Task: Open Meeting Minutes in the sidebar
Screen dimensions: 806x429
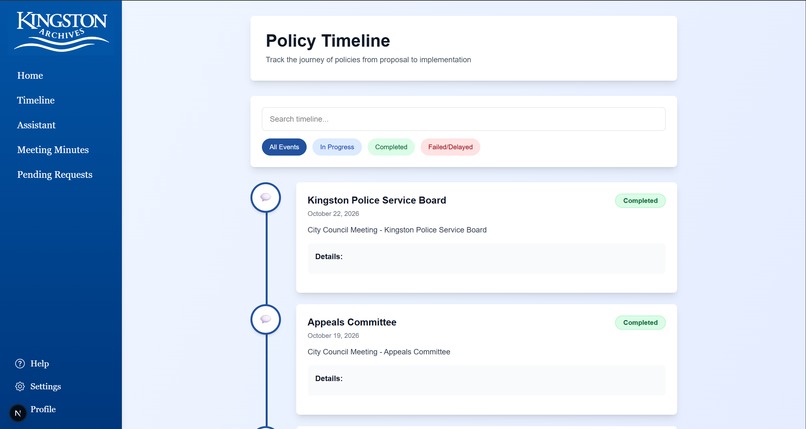Action: [x=53, y=150]
